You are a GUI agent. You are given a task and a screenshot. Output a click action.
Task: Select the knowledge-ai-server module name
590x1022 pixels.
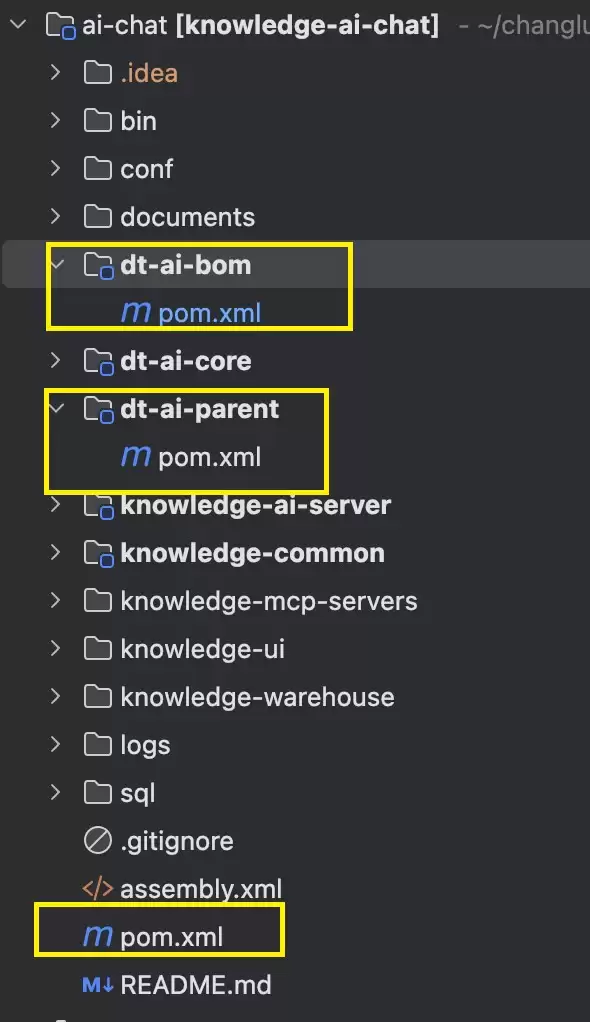click(x=256, y=504)
